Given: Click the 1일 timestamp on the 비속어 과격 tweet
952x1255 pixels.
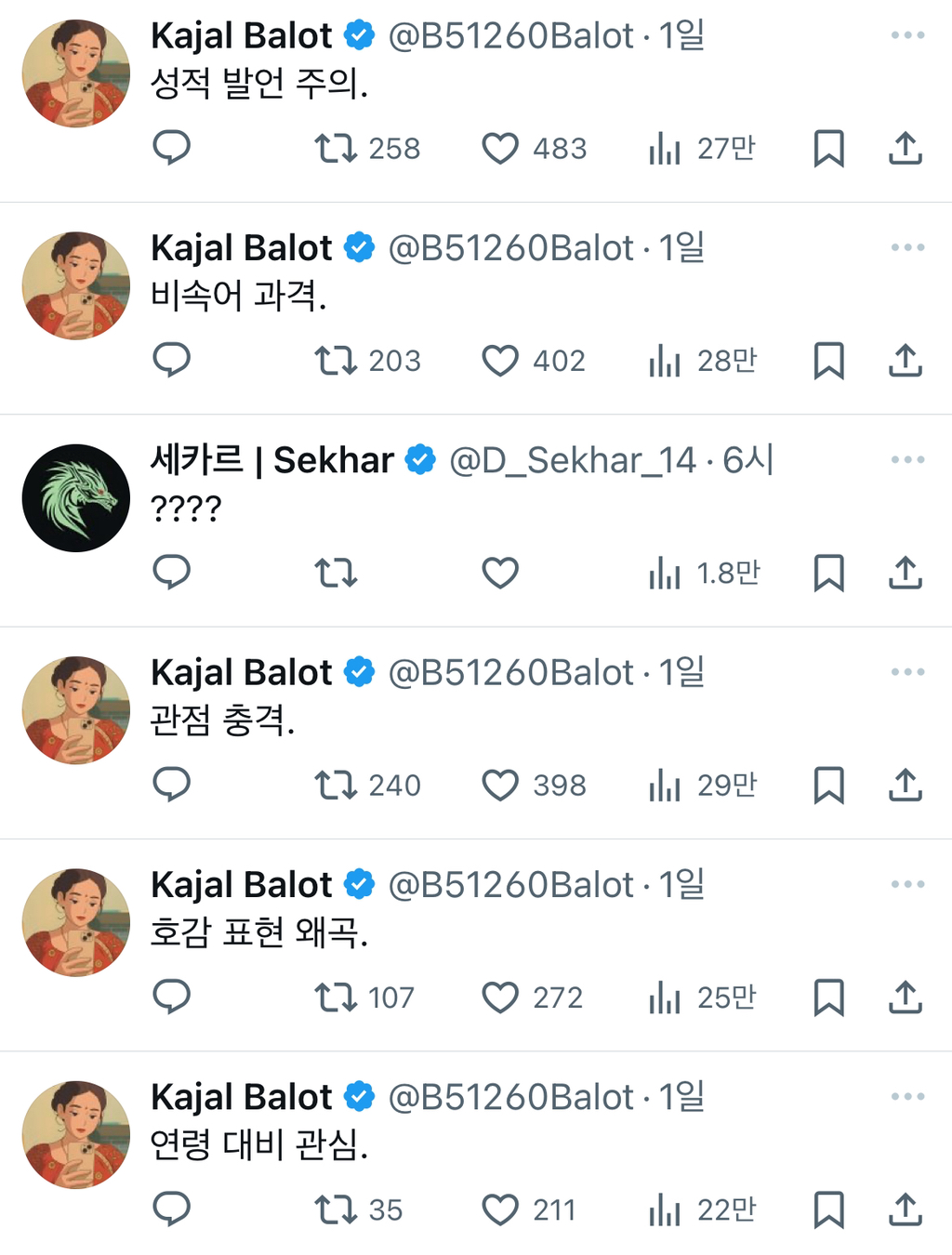Looking at the screenshot, I should (x=683, y=247).
